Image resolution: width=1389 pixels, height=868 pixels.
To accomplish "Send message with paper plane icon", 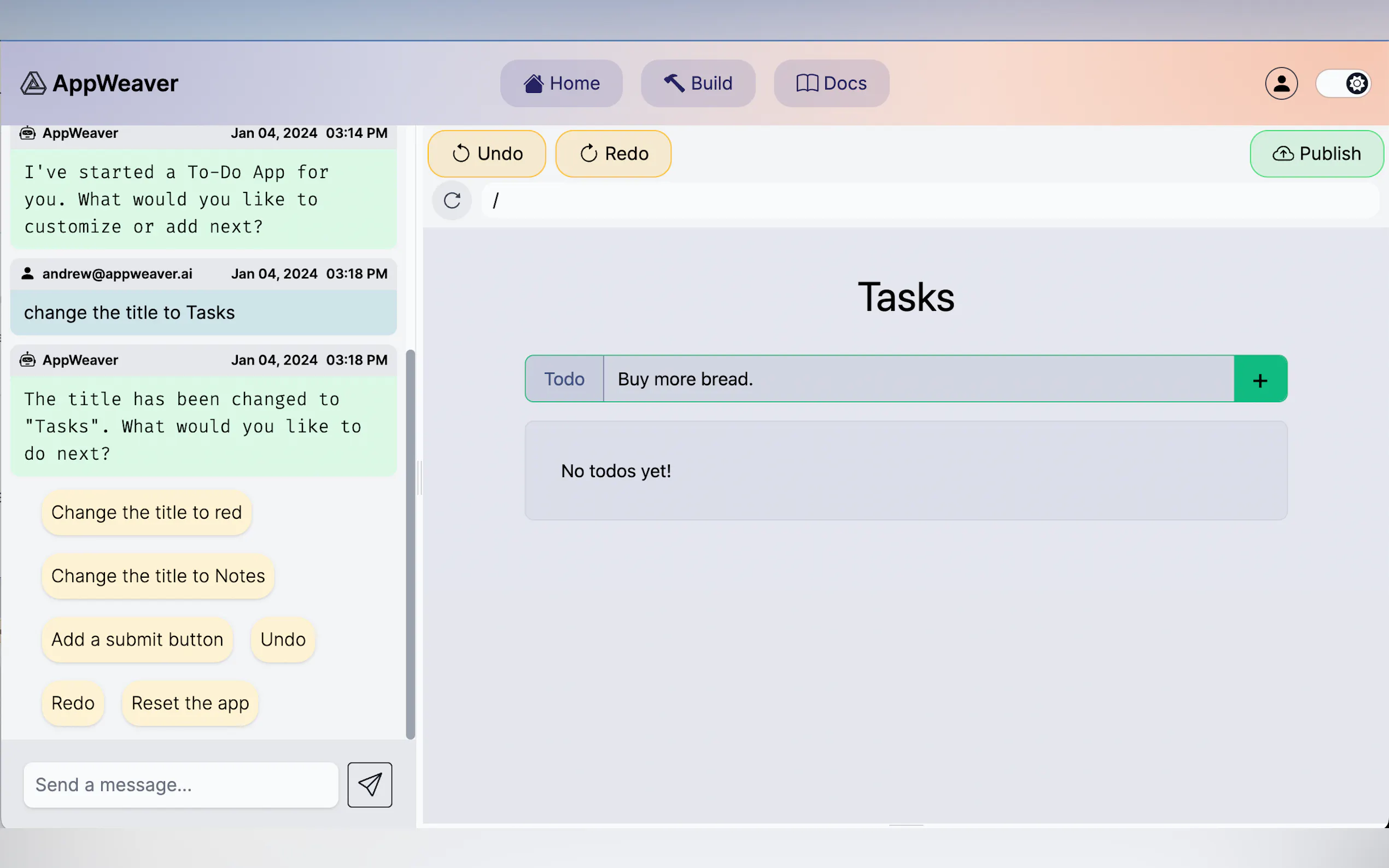I will tap(369, 785).
